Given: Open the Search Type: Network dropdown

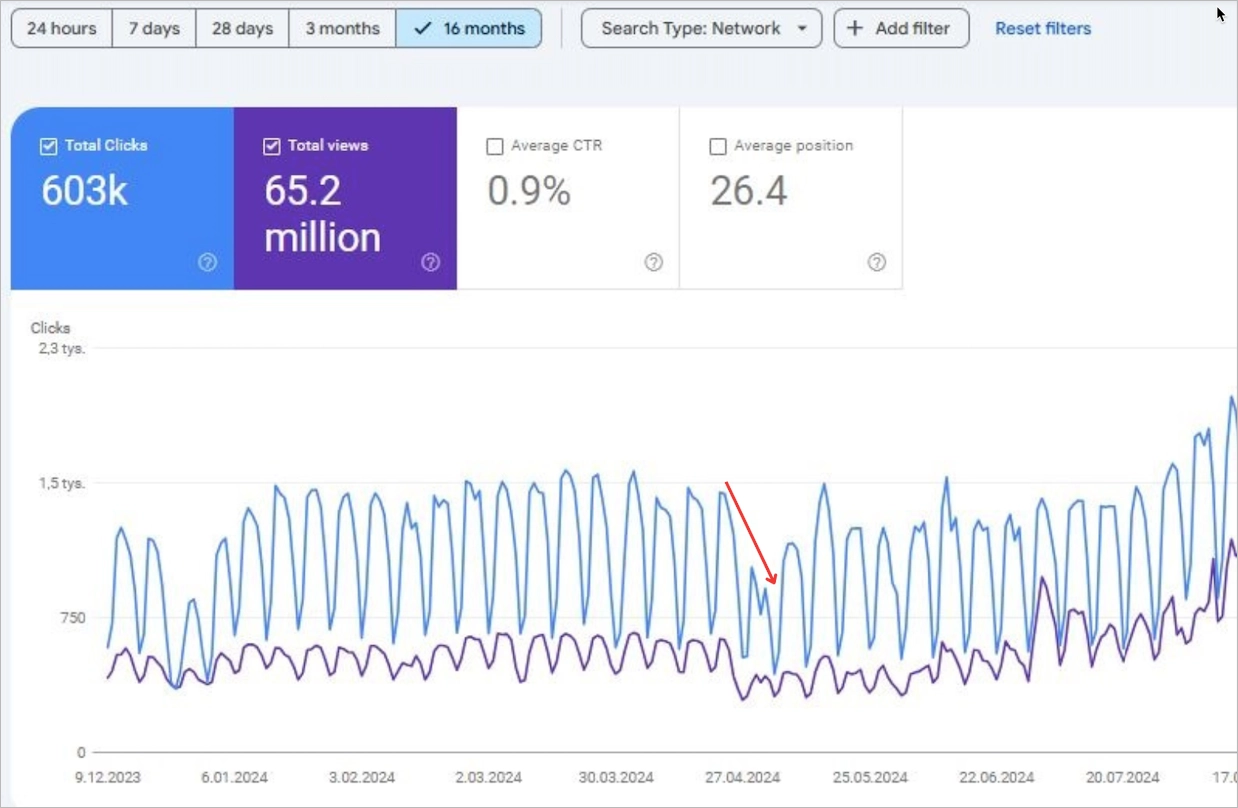Looking at the screenshot, I should point(702,28).
